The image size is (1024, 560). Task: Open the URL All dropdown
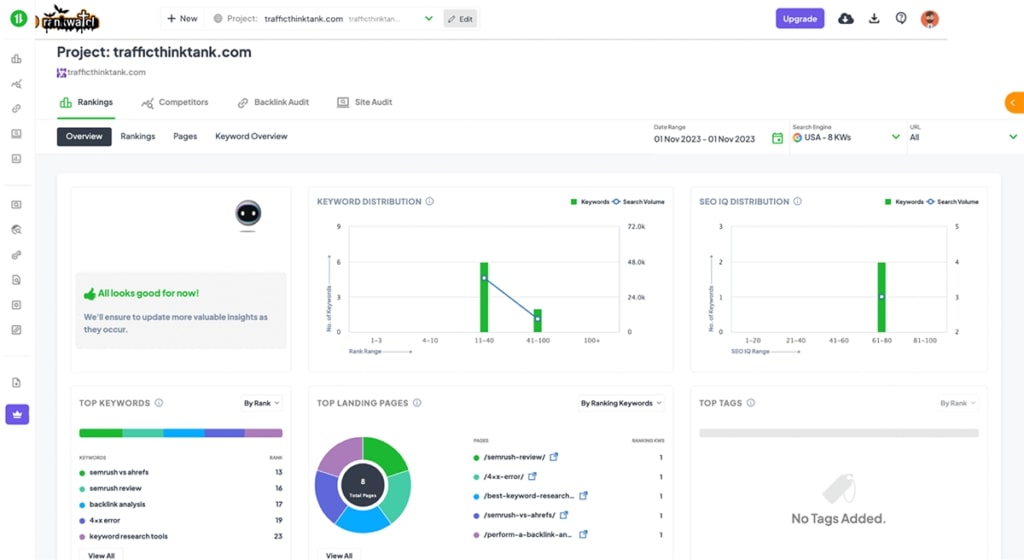pos(963,137)
